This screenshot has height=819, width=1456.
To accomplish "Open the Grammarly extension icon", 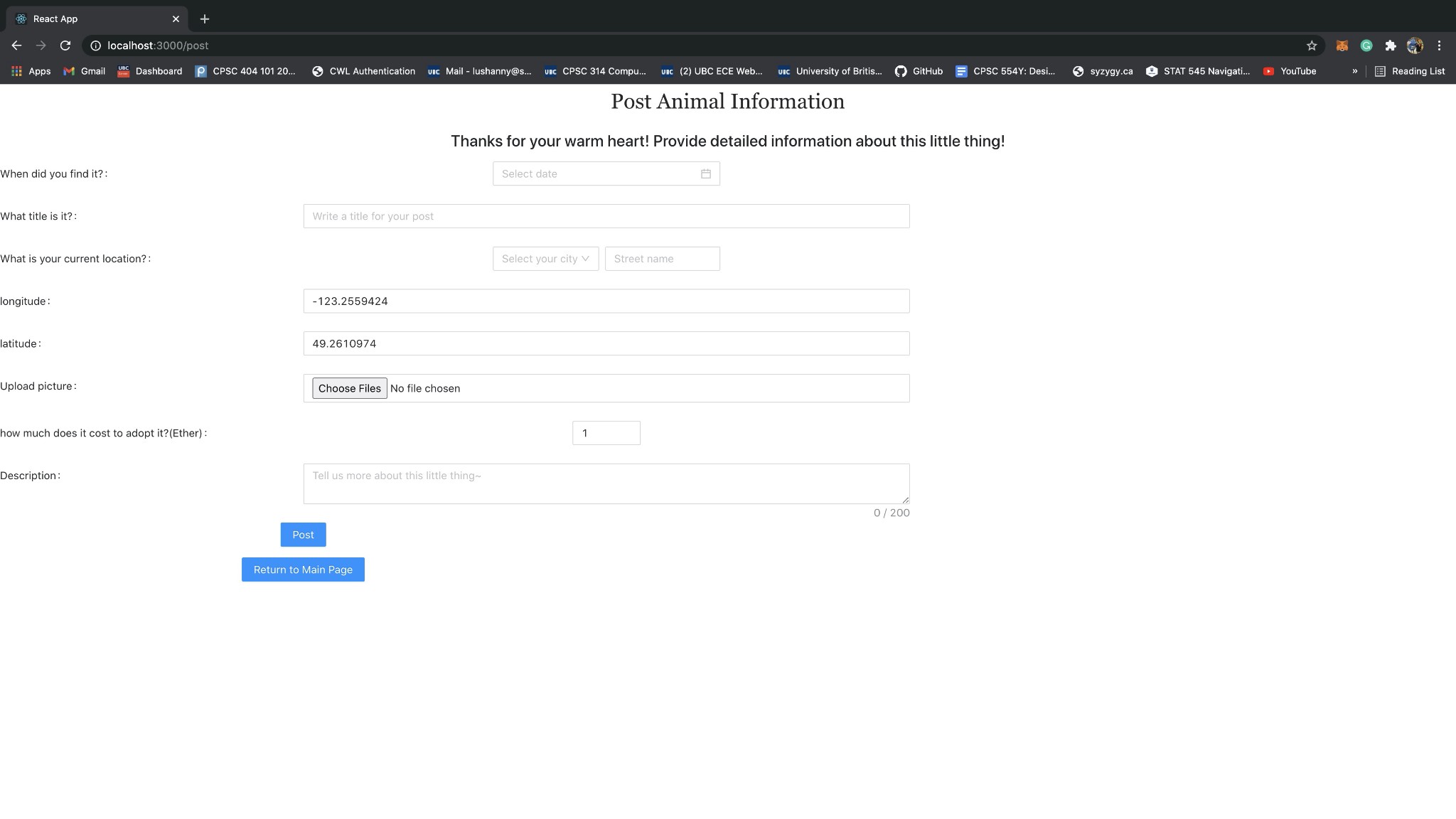I will [1366, 45].
